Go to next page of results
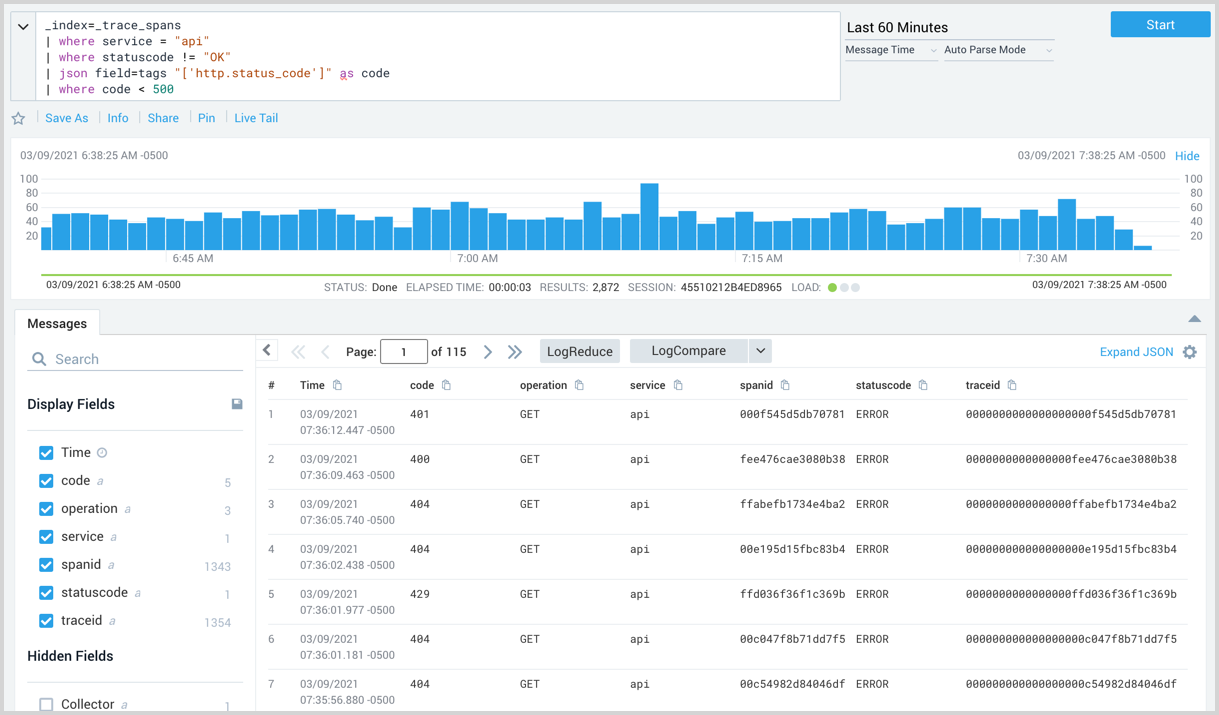 click(x=488, y=352)
